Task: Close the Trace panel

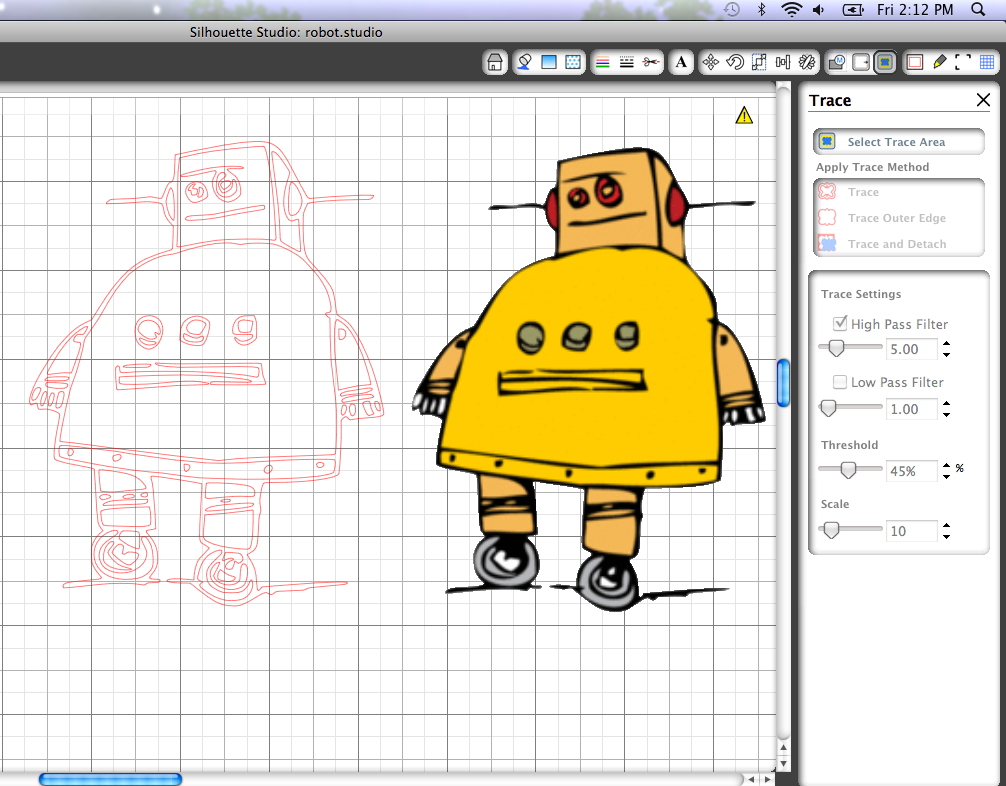Action: click(x=983, y=100)
